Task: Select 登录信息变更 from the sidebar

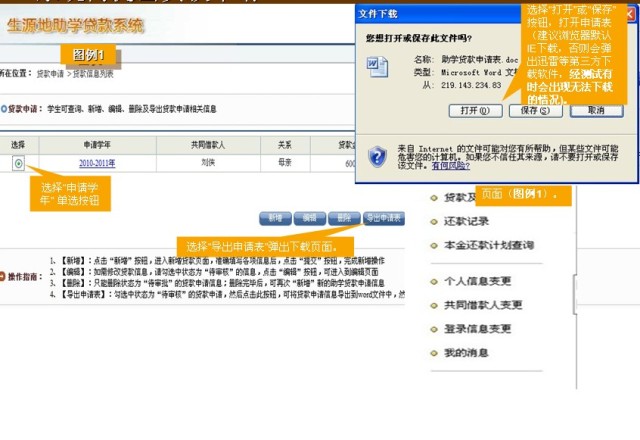Action: 476,329
